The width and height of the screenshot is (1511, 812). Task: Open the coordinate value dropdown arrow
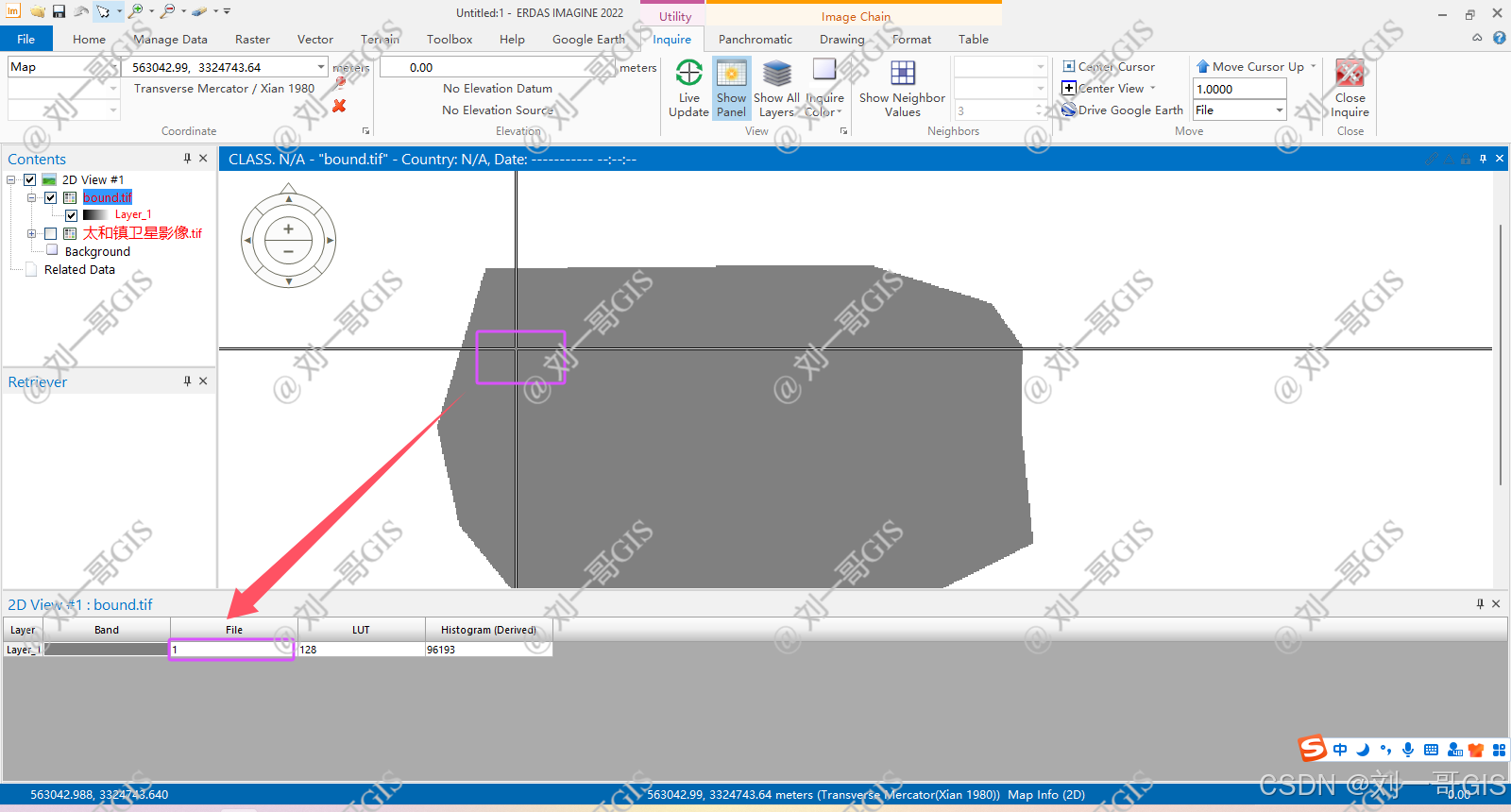[321, 67]
